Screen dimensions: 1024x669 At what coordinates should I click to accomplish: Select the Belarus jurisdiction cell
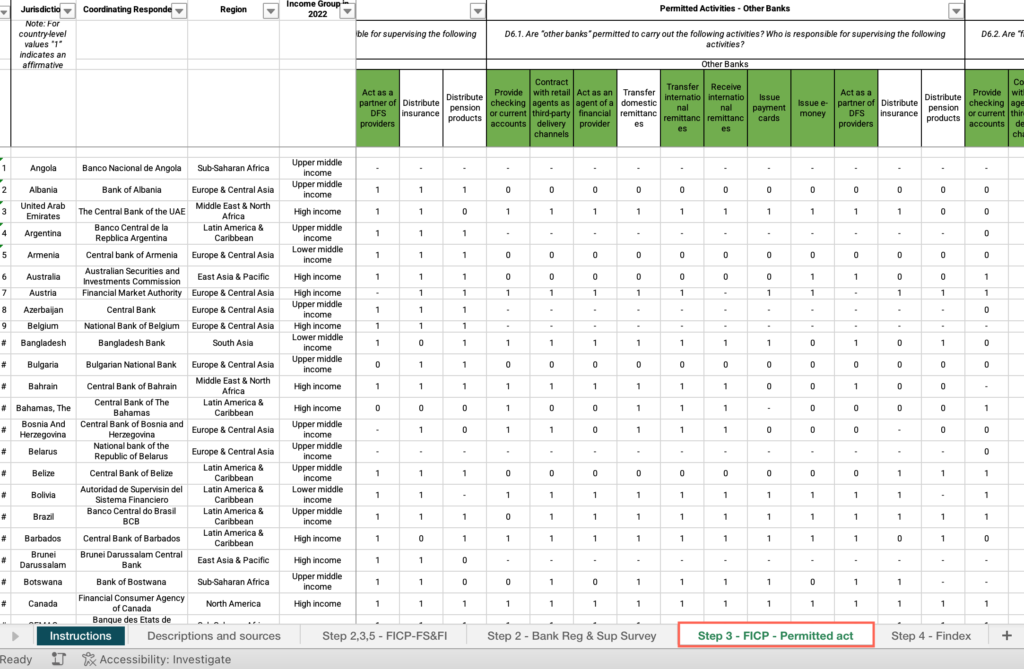tap(43, 451)
